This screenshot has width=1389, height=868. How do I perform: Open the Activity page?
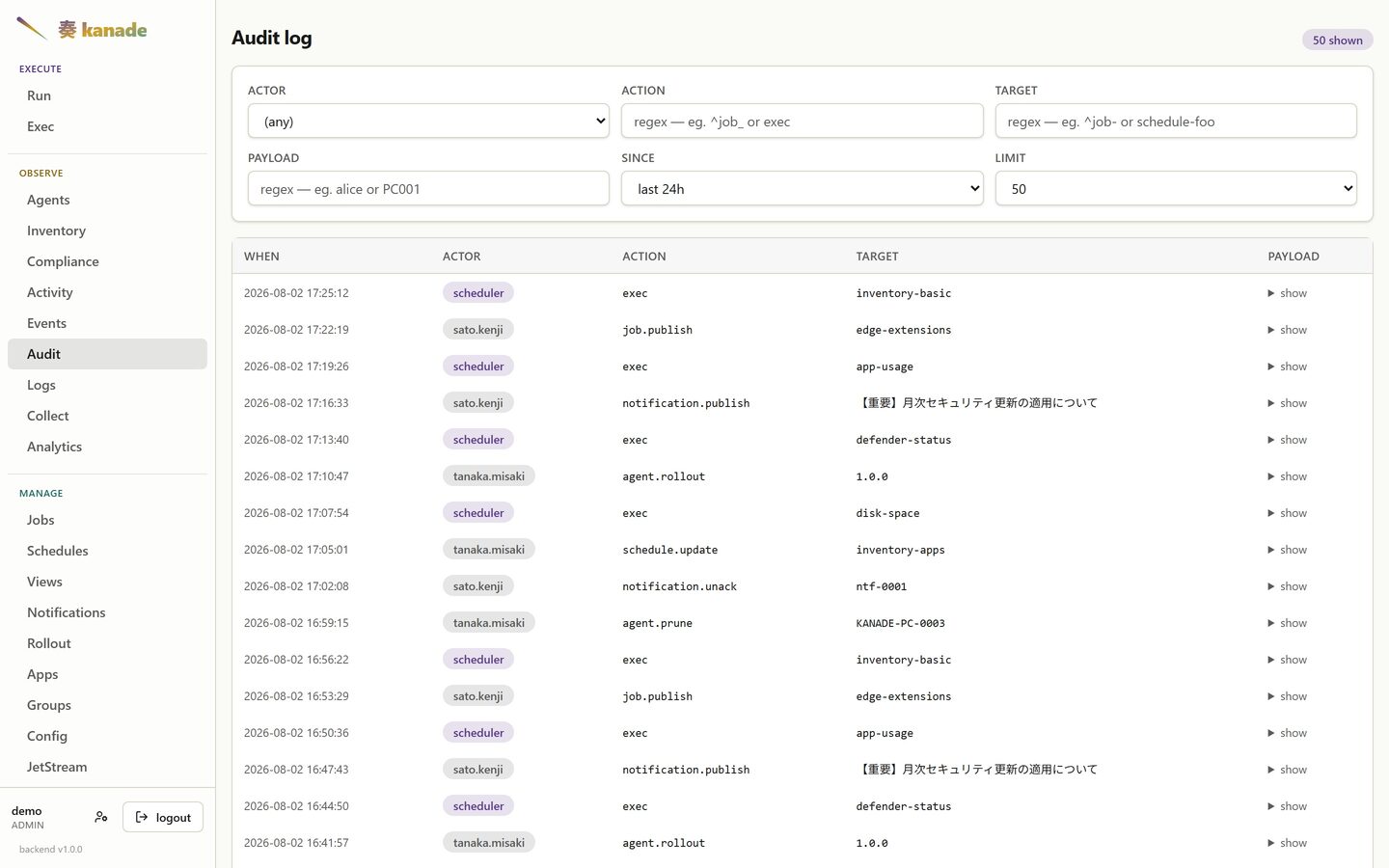click(107, 292)
